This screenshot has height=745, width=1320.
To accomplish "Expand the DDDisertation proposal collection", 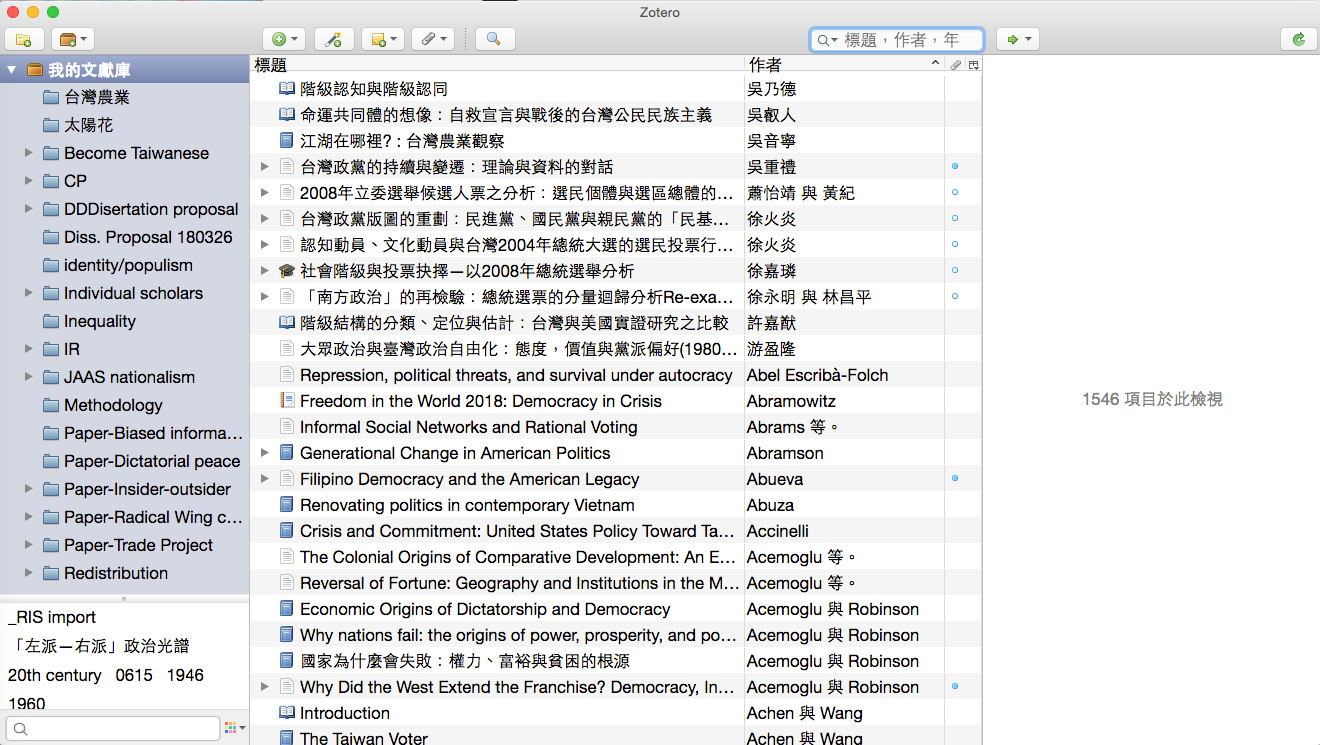I will 28,209.
